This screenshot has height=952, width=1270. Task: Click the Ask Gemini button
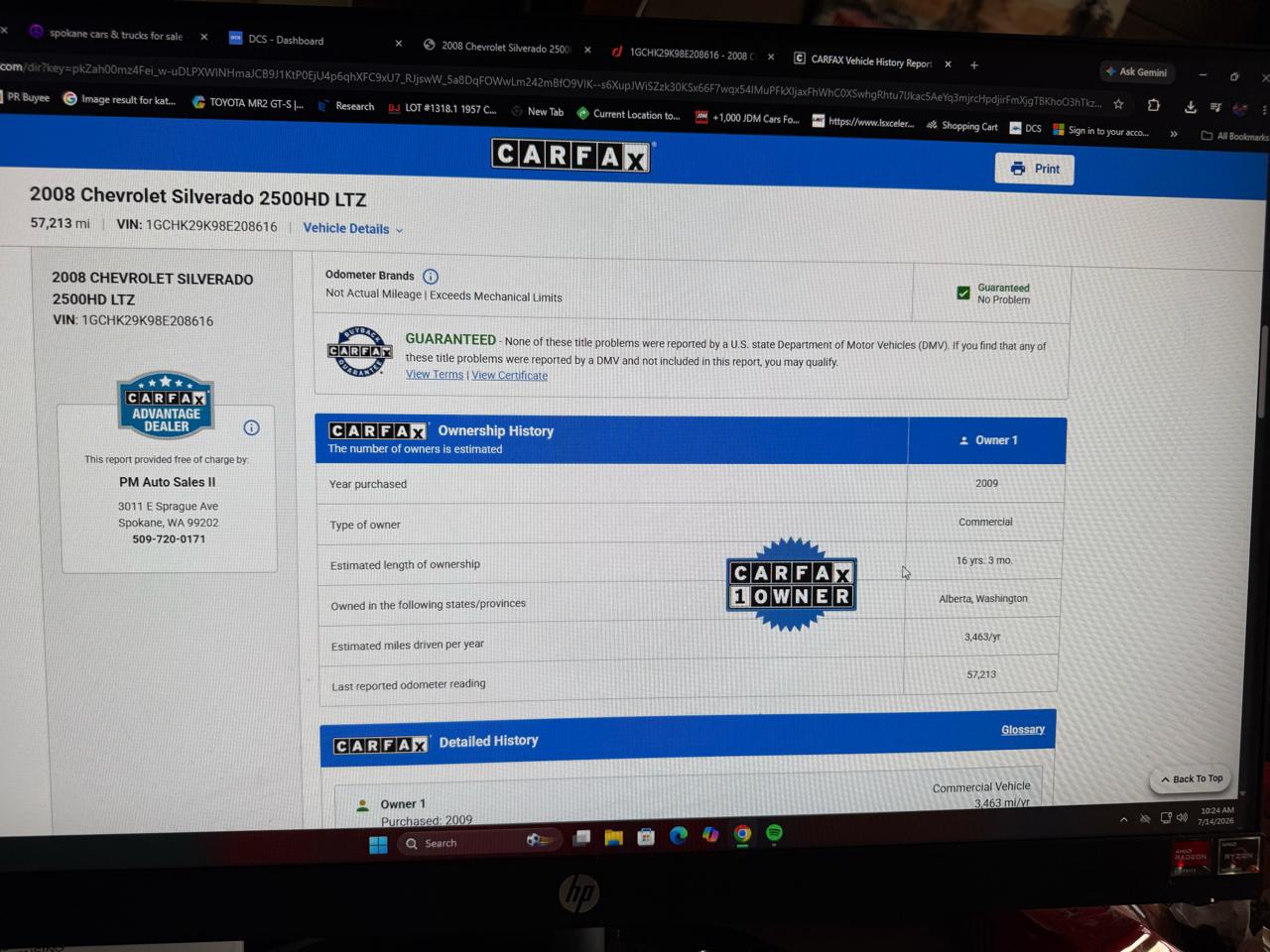click(x=1136, y=71)
